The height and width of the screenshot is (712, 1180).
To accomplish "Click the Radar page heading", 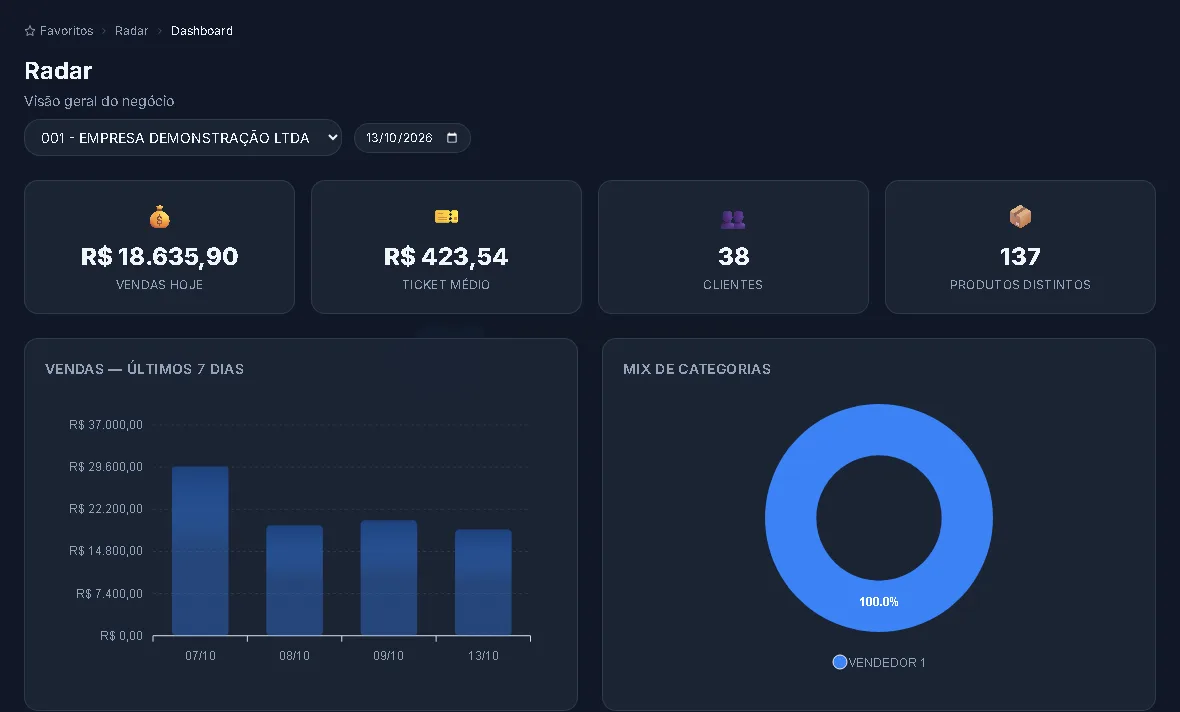I will click(58, 71).
